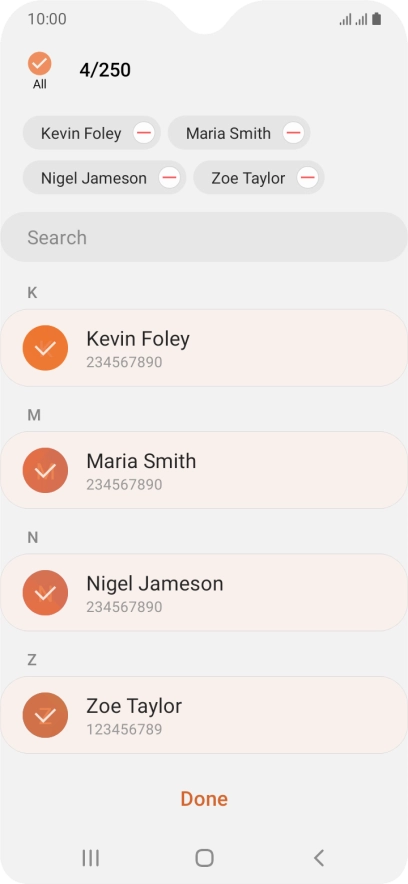Tap the Nigel Jameson name chip
408x884 pixels.
point(94,178)
